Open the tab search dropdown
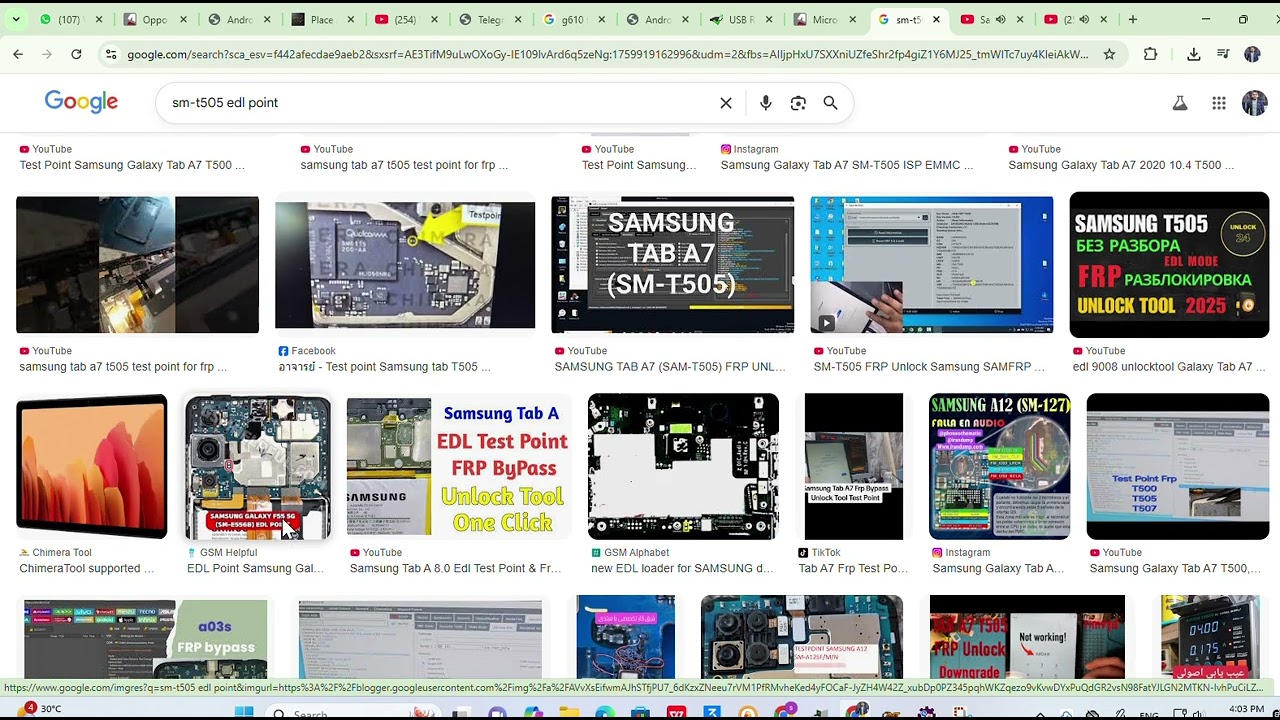 coord(15,19)
